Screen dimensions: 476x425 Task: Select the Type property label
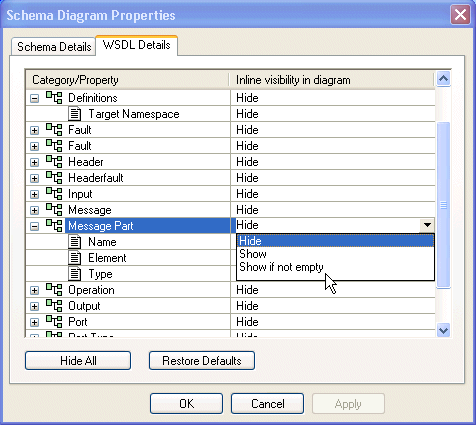(100, 274)
